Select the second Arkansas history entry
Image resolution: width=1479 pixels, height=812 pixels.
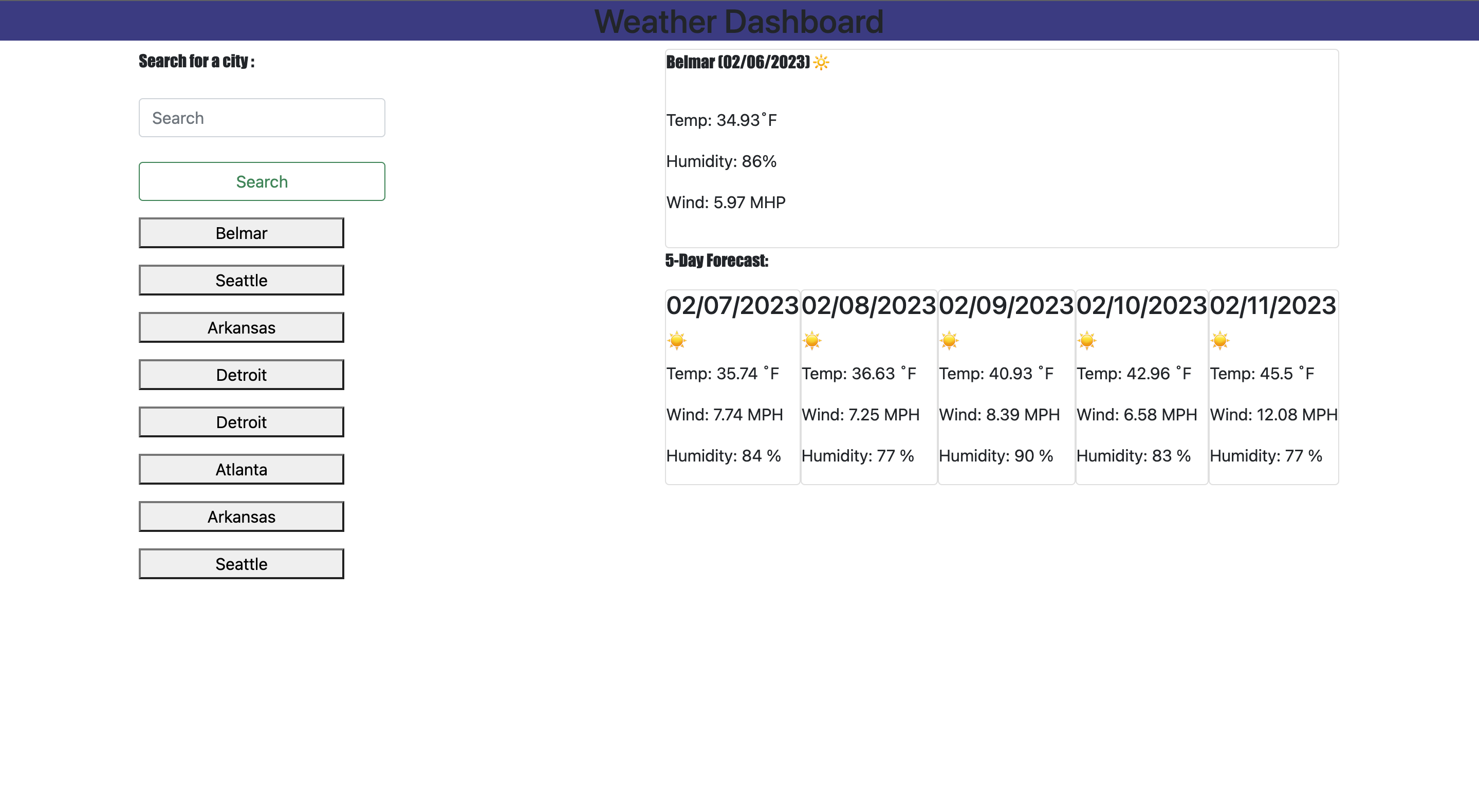coord(241,516)
